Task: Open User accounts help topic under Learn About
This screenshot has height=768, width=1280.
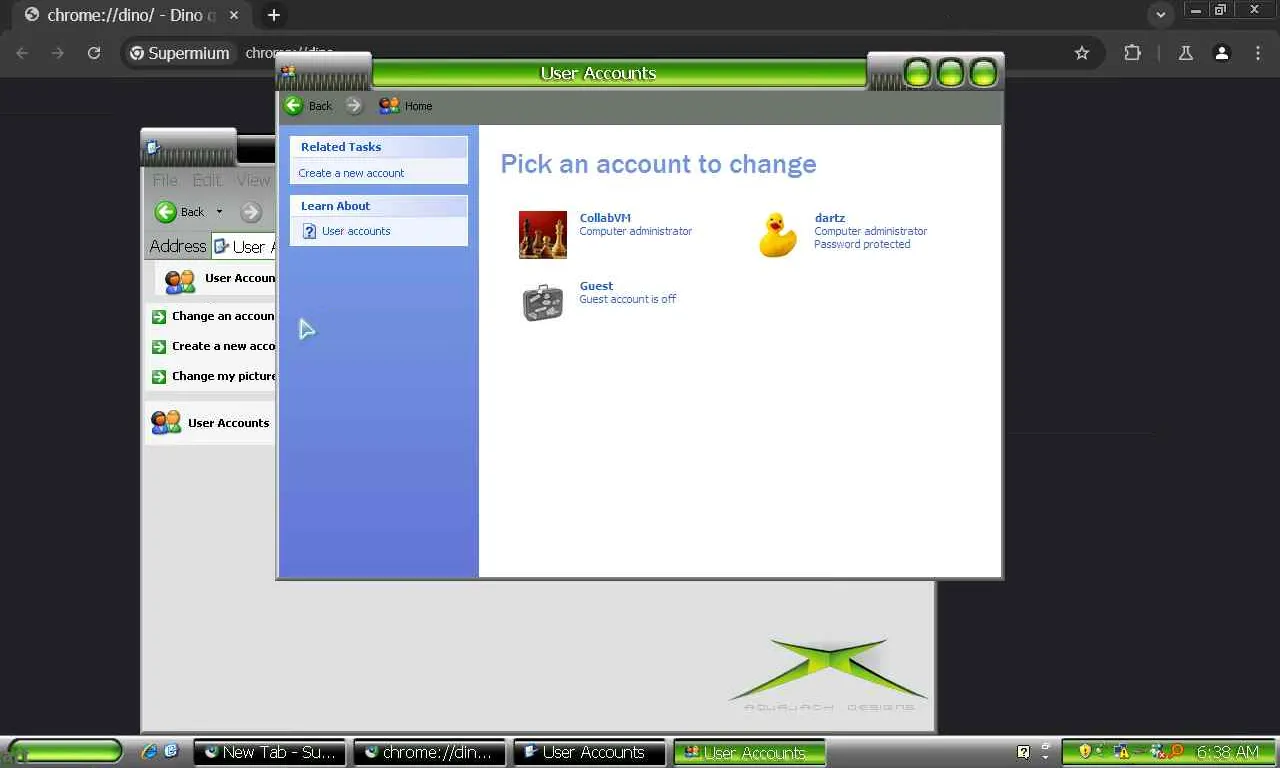Action: coord(356,231)
